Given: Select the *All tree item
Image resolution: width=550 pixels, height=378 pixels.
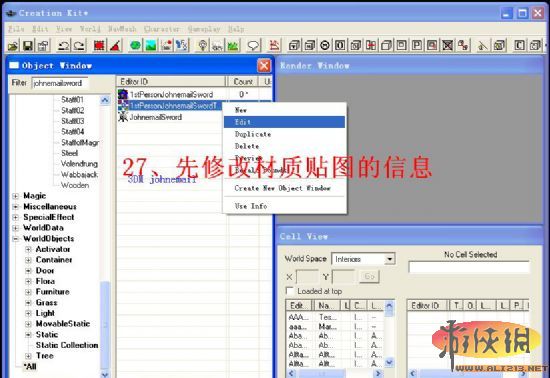Looking at the screenshot, I should tap(30, 367).
